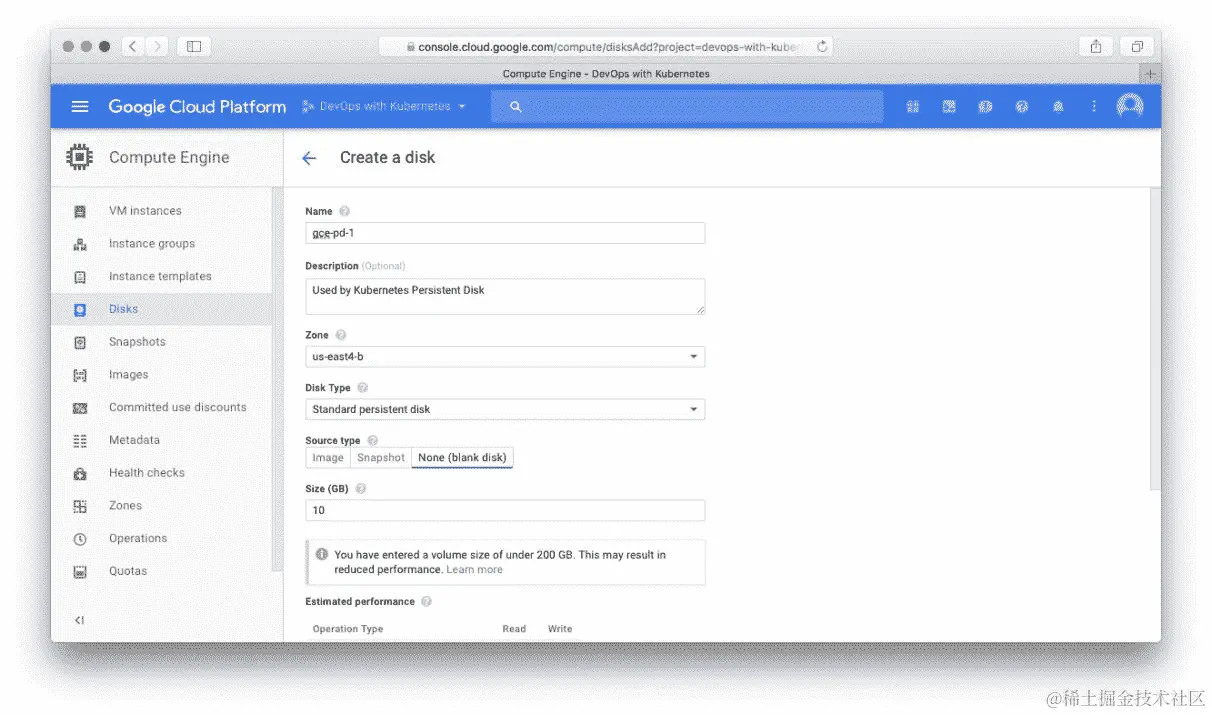Open Metadata page
The image size is (1212, 715).
[x=134, y=440]
